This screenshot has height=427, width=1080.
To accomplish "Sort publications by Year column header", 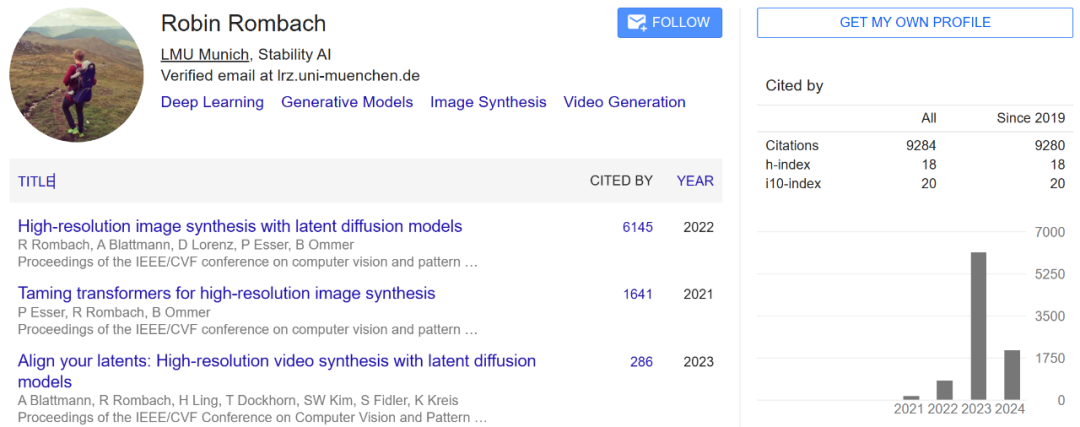I will [695, 181].
